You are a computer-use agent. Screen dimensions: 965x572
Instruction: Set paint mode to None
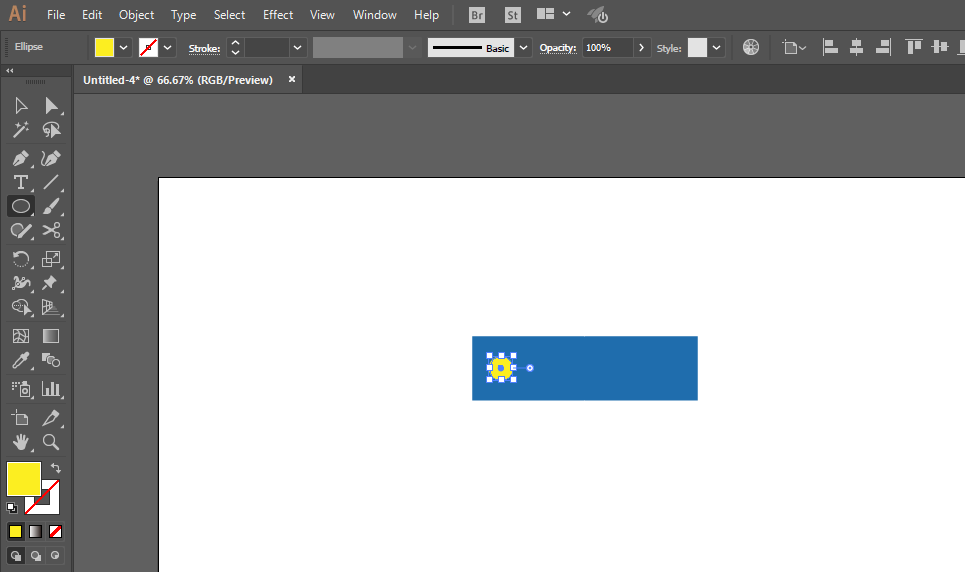pyautogui.click(x=56, y=531)
